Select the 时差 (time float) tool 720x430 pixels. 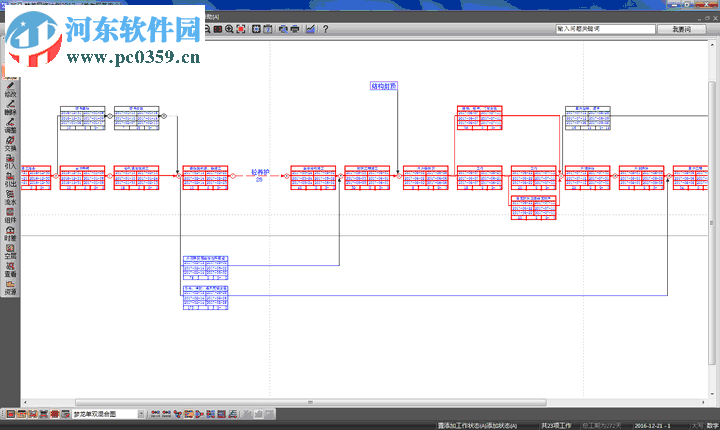(x=10, y=232)
